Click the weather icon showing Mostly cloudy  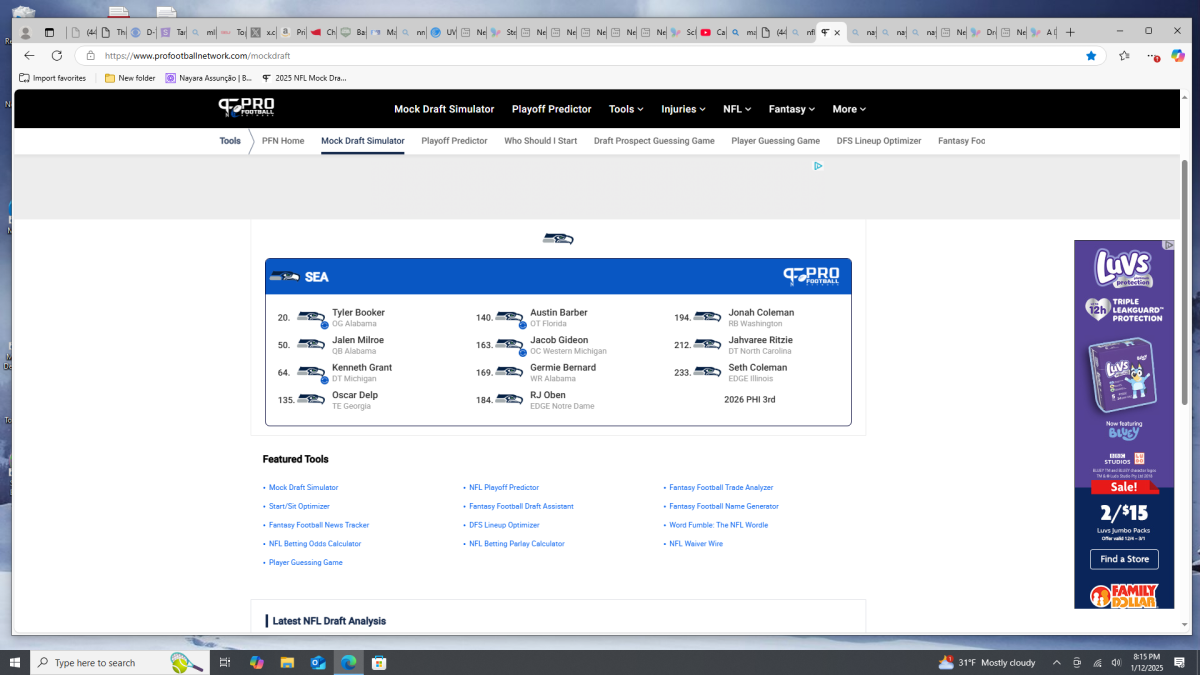coord(946,662)
